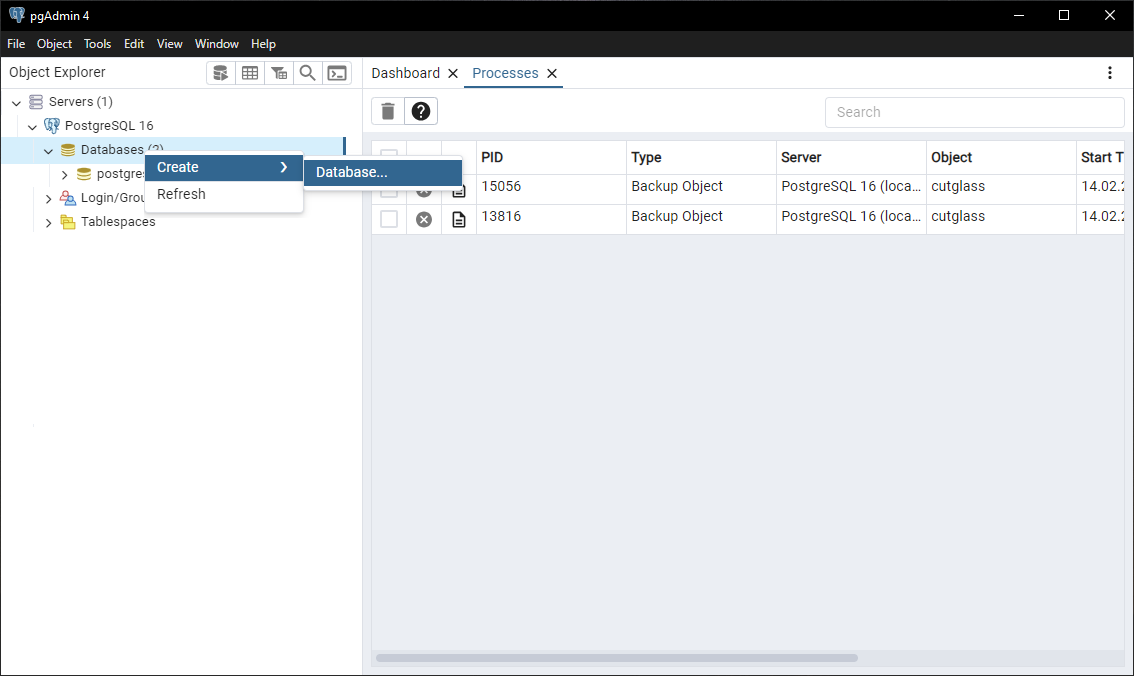This screenshot has width=1134, height=676.
Task: Tick the checkbox for process 13816
Action: pos(389,219)
